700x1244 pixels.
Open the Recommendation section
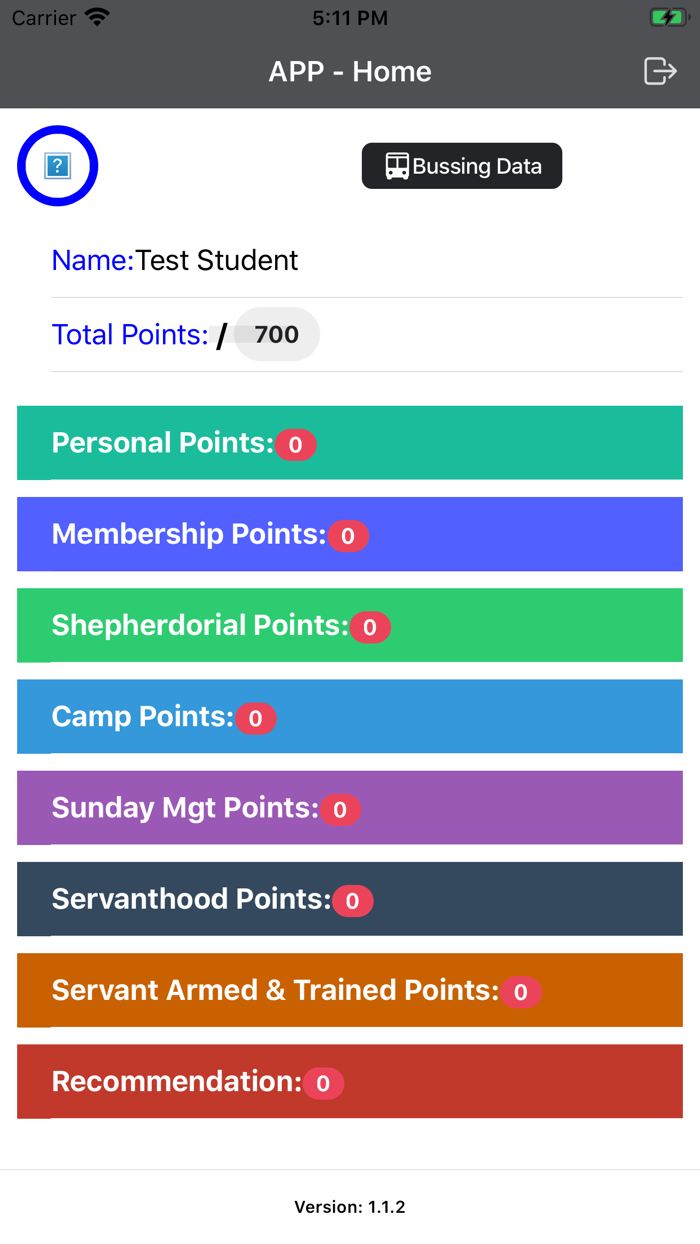click(350, 1081)
